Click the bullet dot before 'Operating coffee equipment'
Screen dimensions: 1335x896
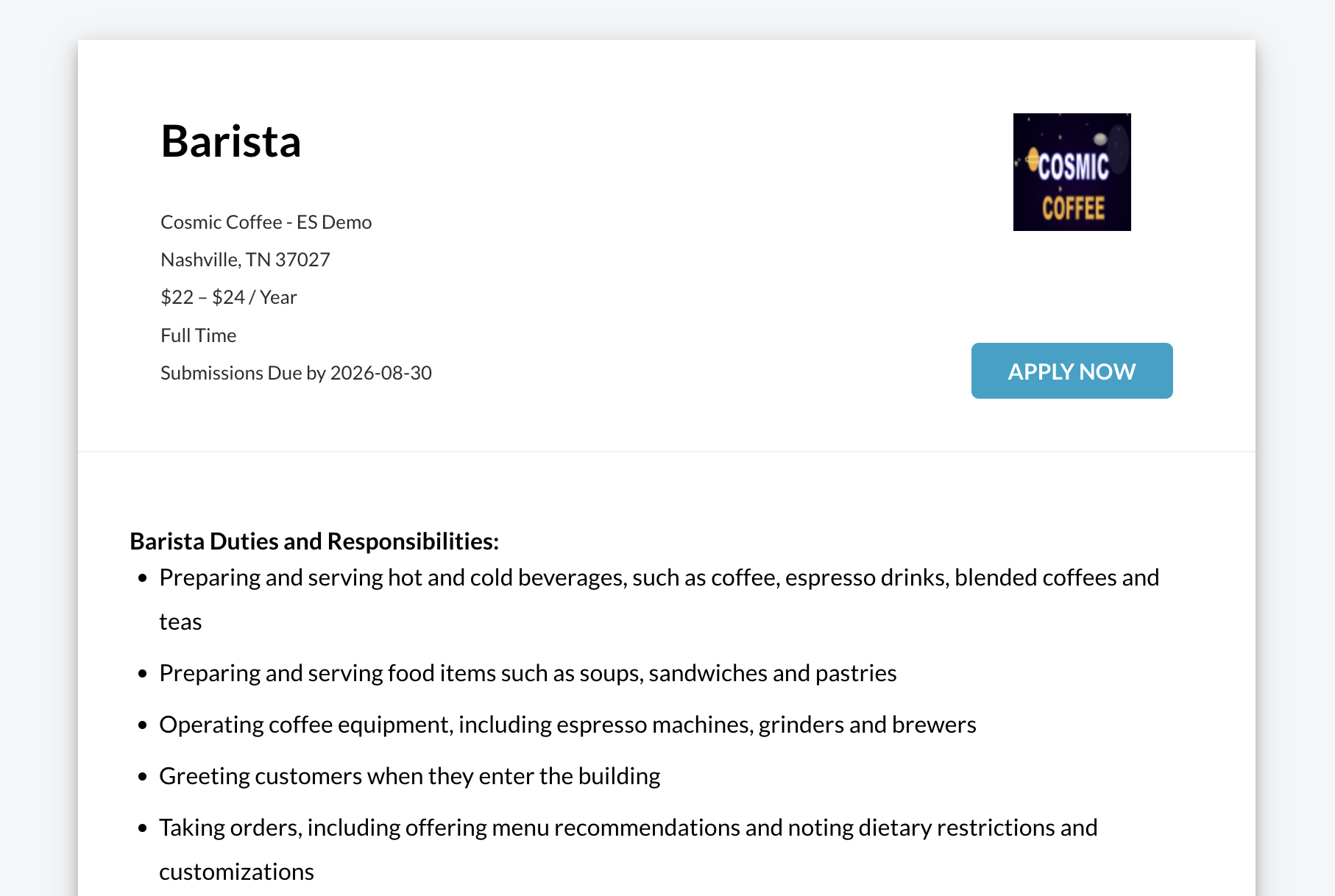pos(143,725)
